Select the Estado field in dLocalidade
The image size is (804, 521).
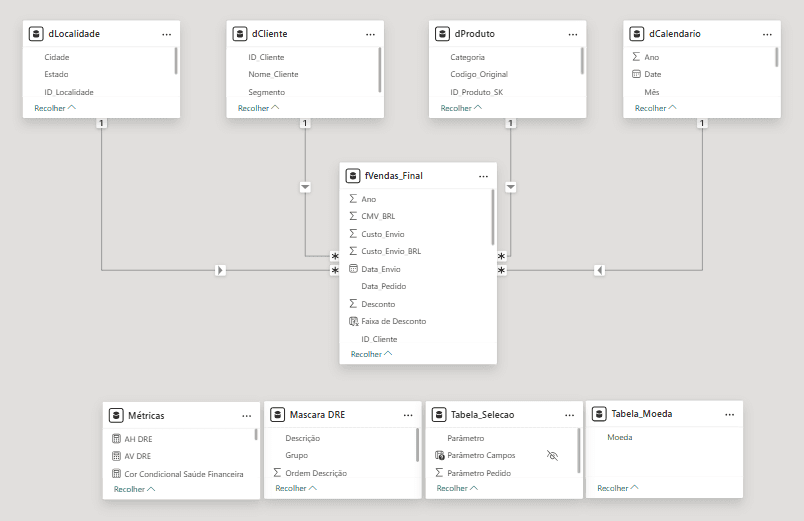click(56, 74)
